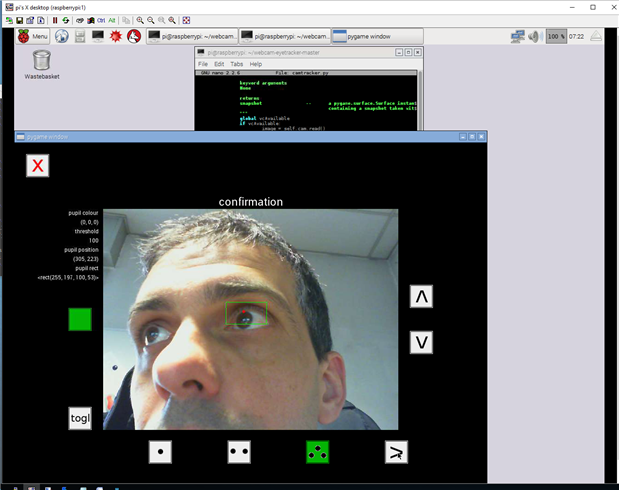Click the pupil colour value (0, 0, 0)

(90, 222)
